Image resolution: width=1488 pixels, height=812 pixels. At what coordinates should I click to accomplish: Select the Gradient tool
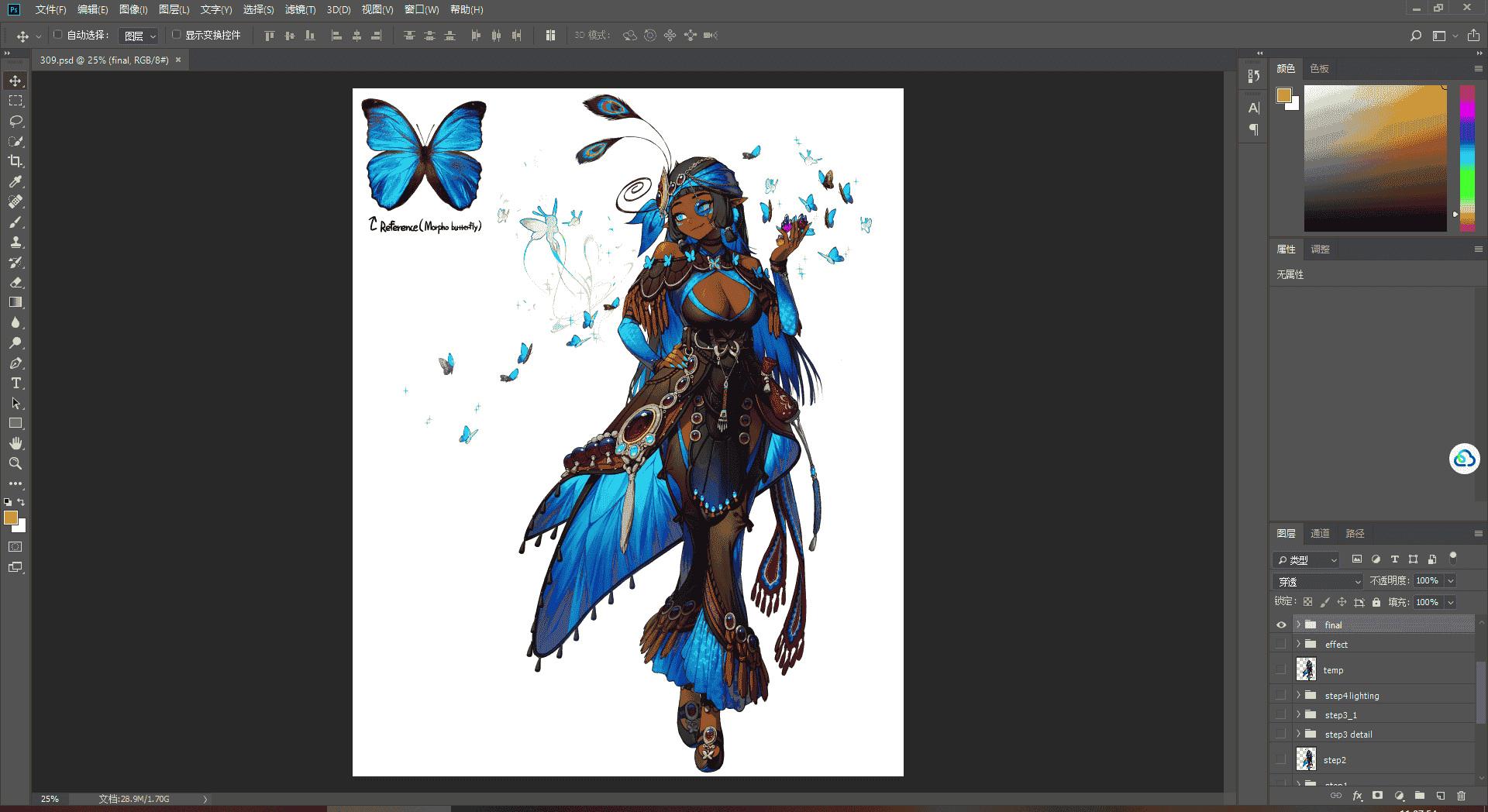tap(15, 302)
